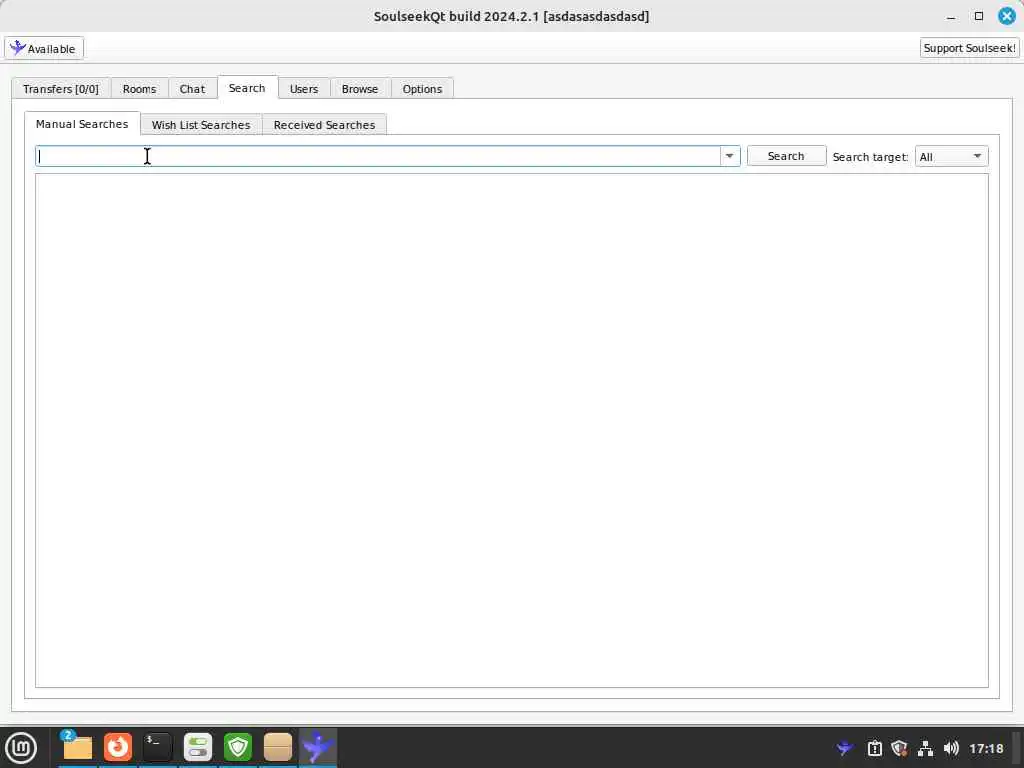Open the toggle-switch settings app in taskbar
Screen dimensions: 1024x768
point(198,748)
